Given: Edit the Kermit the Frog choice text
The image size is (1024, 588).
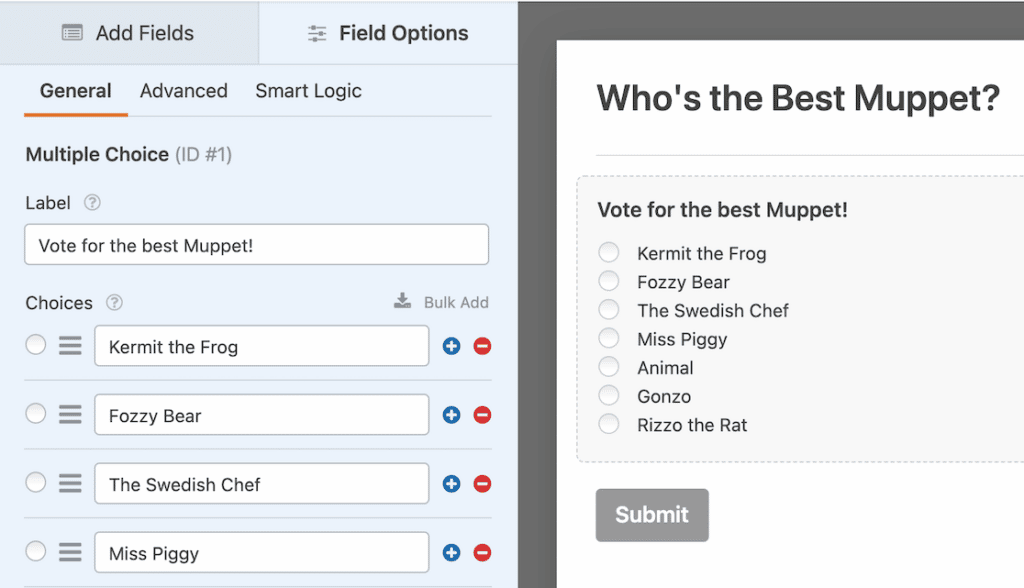Looking at the screenshot, I should (261, 346).
